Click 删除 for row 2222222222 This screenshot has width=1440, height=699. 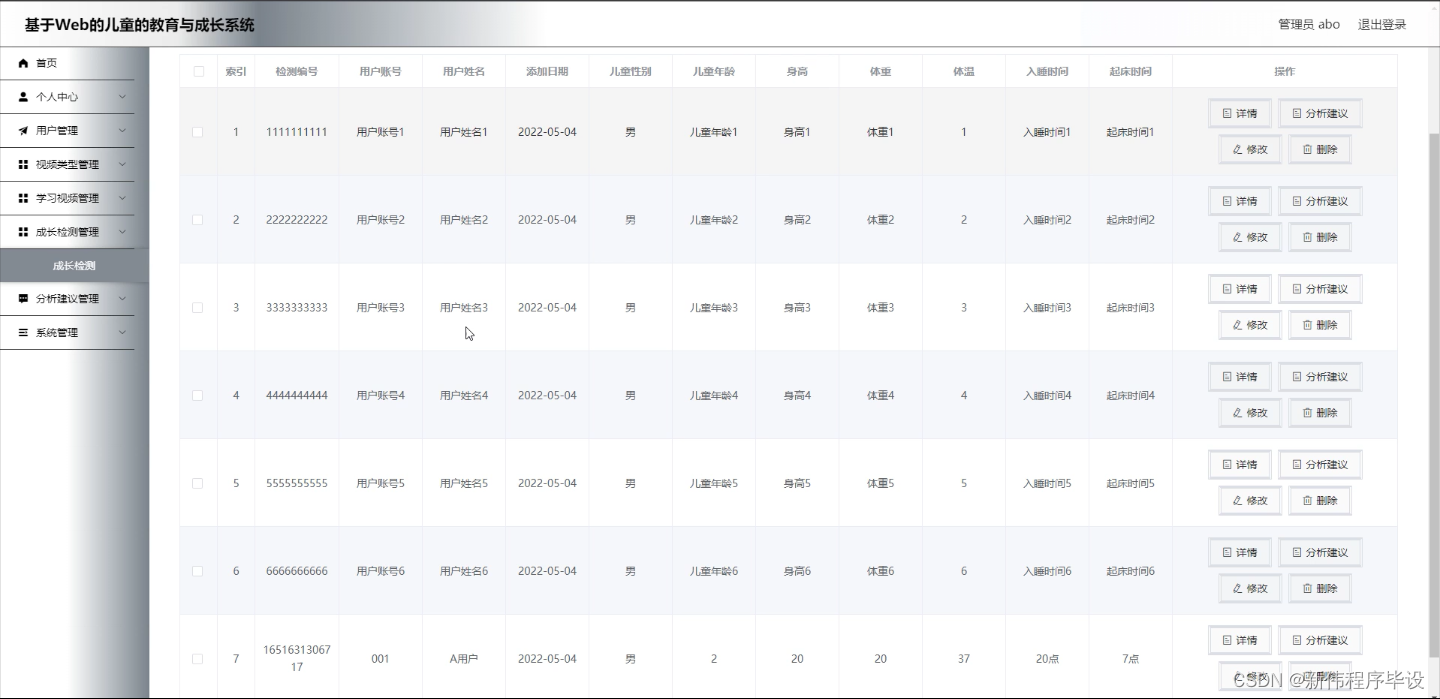pos(1320,237)
